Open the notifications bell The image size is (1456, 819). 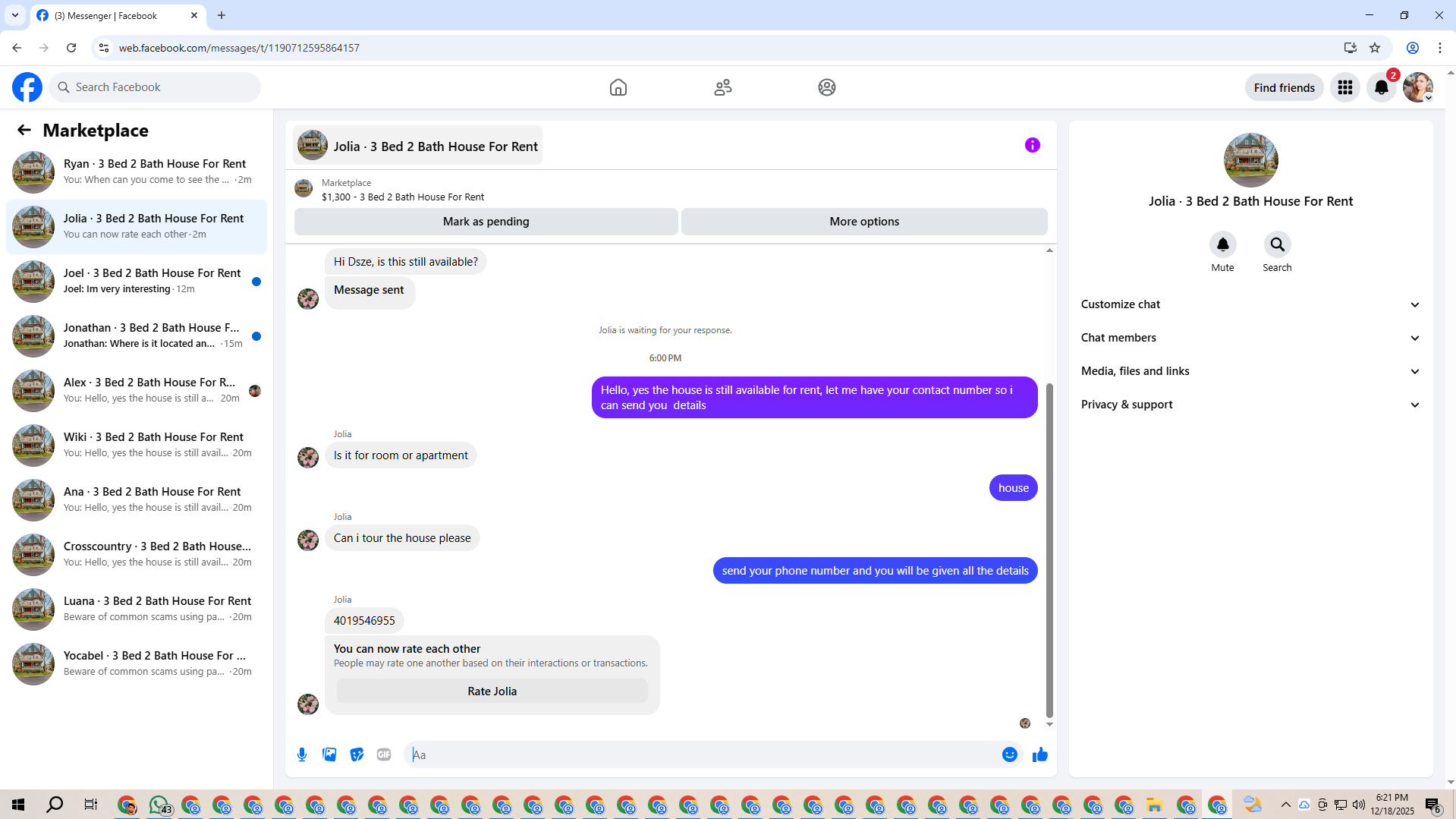1381,87
